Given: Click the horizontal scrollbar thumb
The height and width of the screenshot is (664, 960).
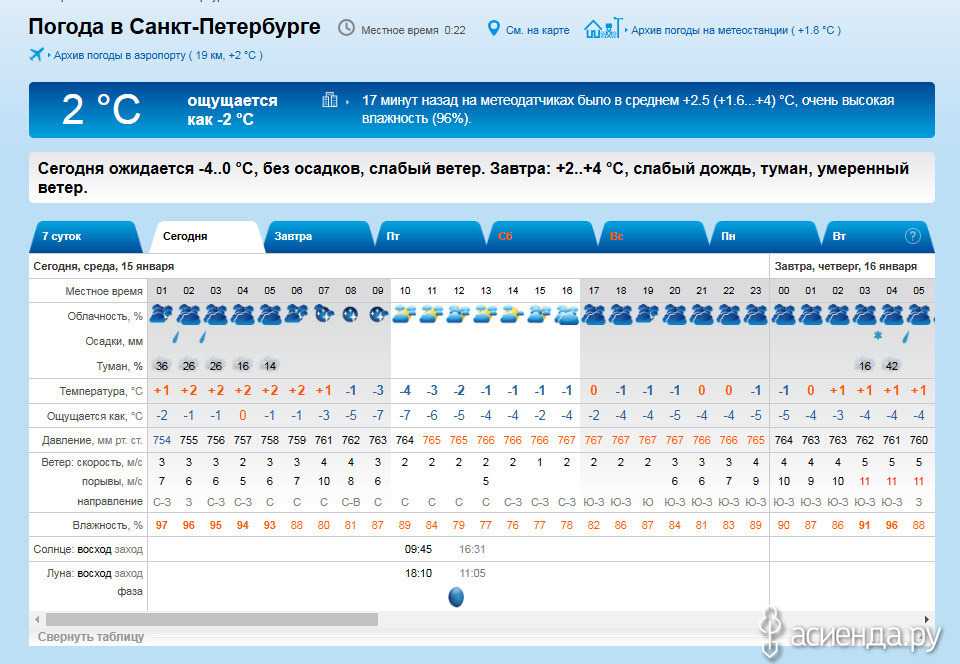Looking at the screenshot, I should pos(212,619).
